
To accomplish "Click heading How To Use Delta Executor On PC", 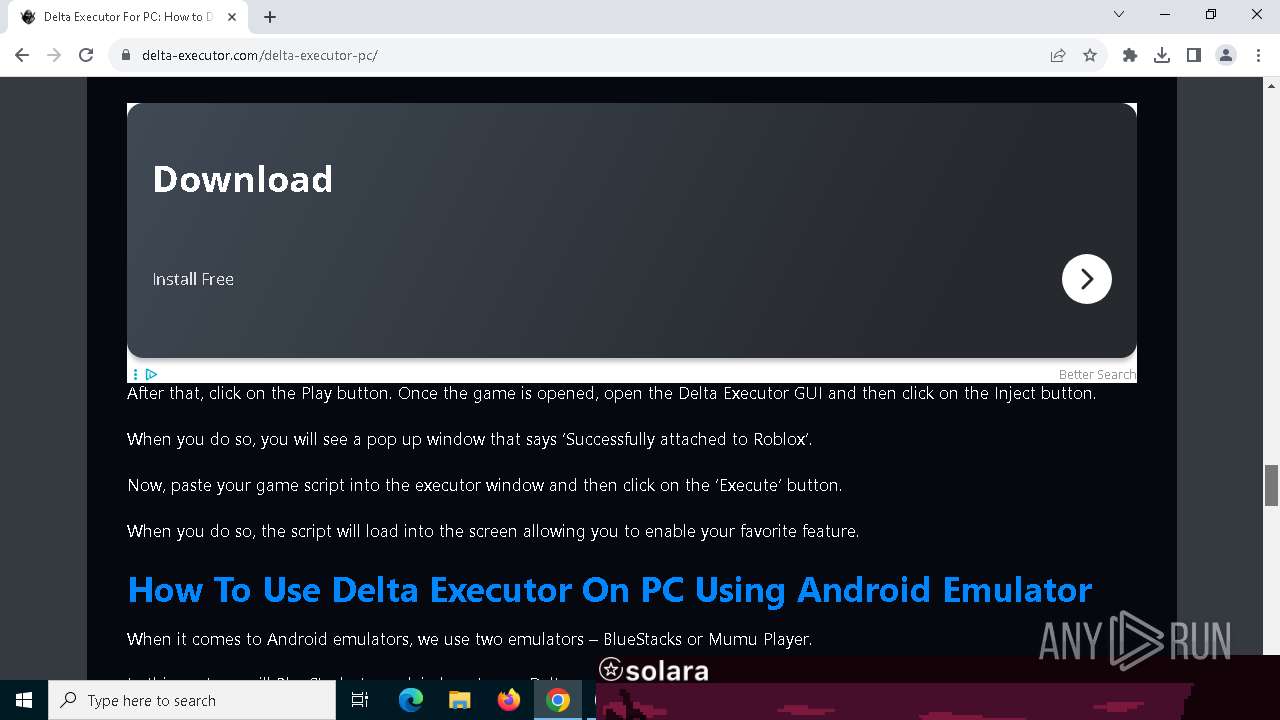I will point(610,589).
